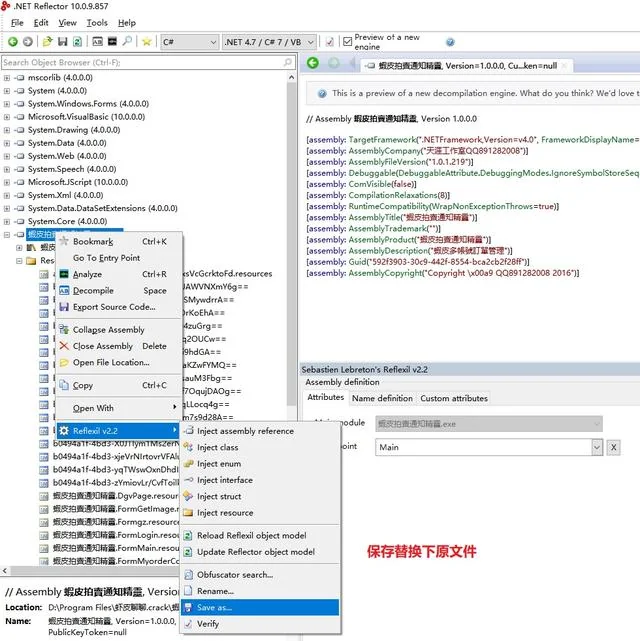This screenshot has height=641, width=640.
Task: Choose Copy in context menu
Action: [x=119, y=385]
